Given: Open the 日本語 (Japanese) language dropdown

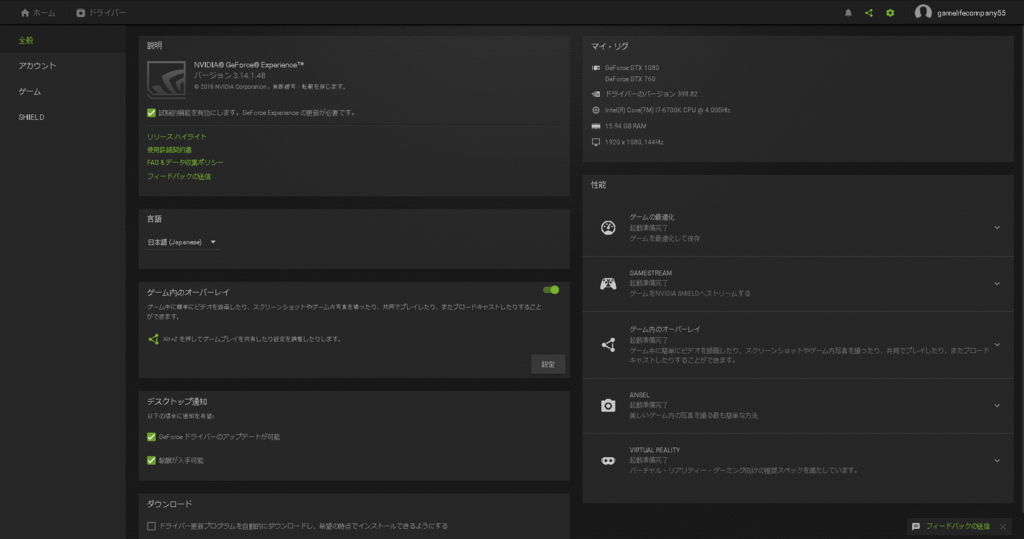Looking at the screenshot, I should click(182, 242).
